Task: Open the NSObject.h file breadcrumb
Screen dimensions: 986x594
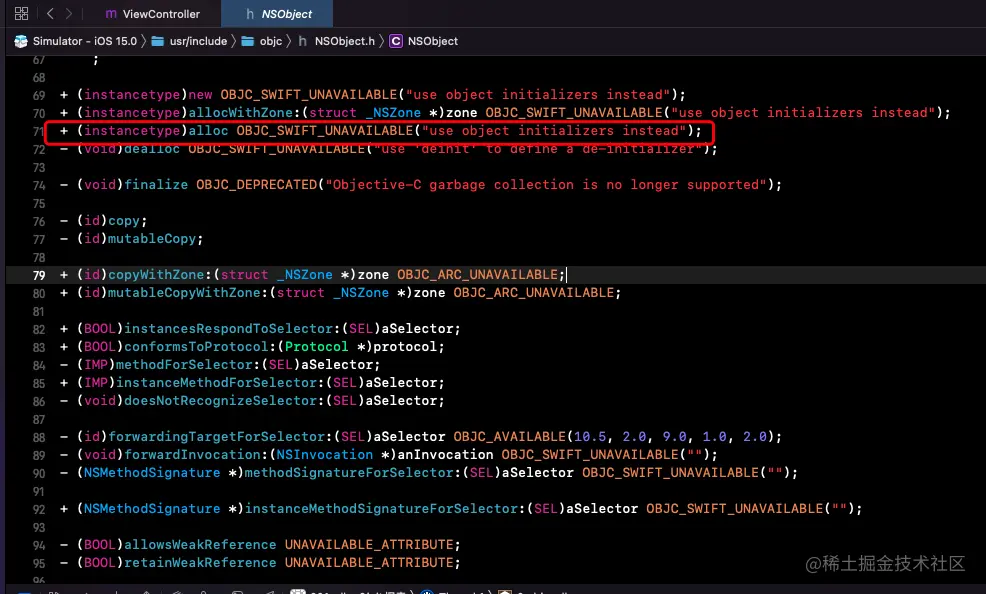Action: pos(336,41)
